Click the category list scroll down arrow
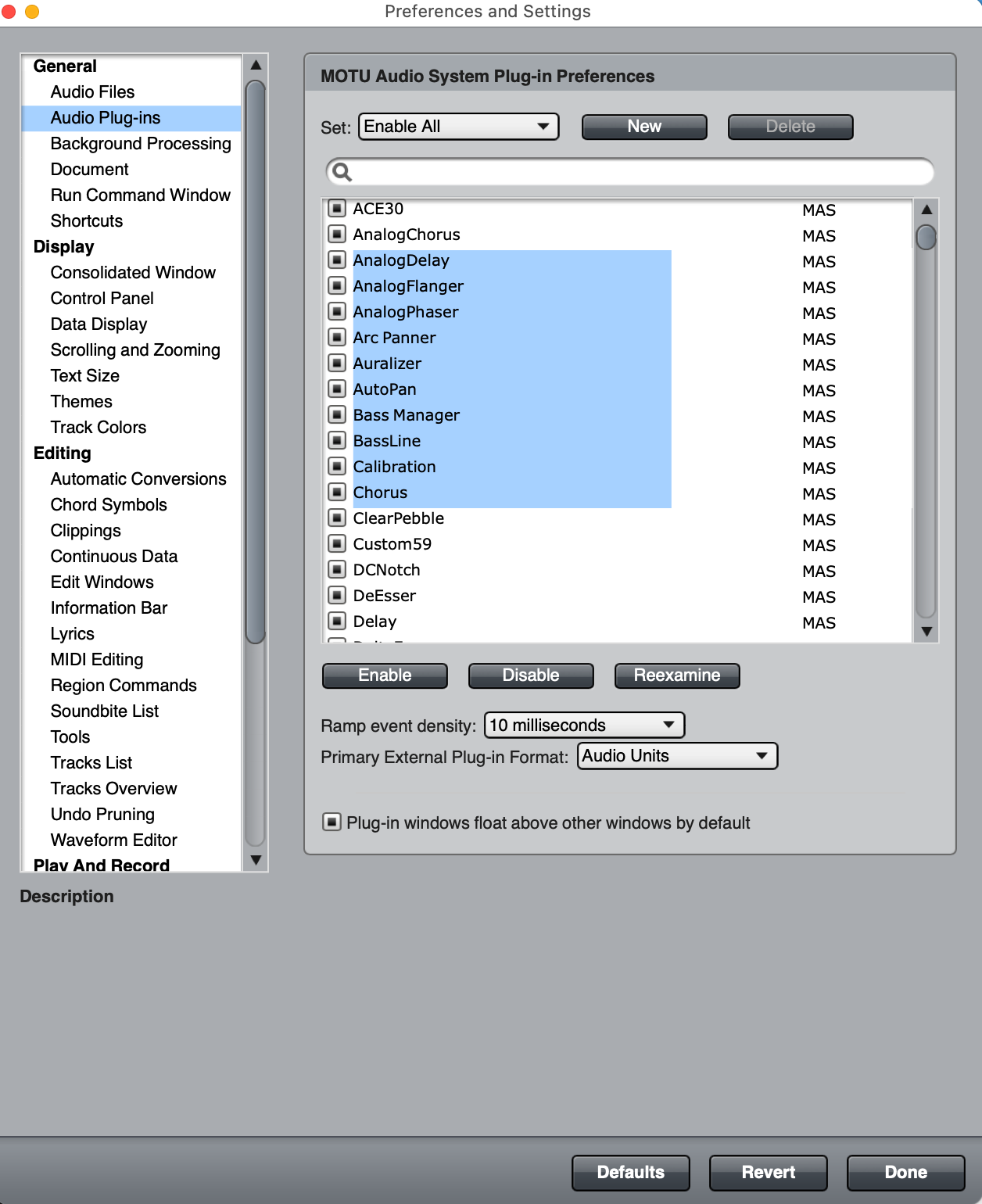The height and width of the screenshot is (1204, 982). [256, 860]
